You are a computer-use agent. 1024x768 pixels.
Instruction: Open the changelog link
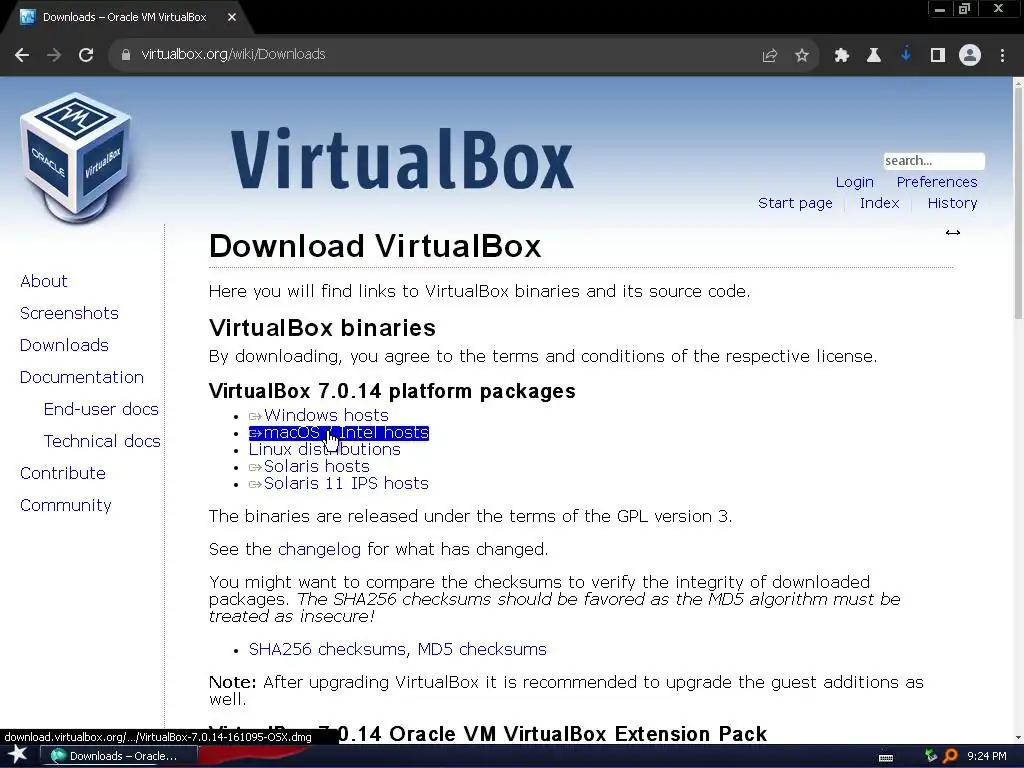click(319, 549)
